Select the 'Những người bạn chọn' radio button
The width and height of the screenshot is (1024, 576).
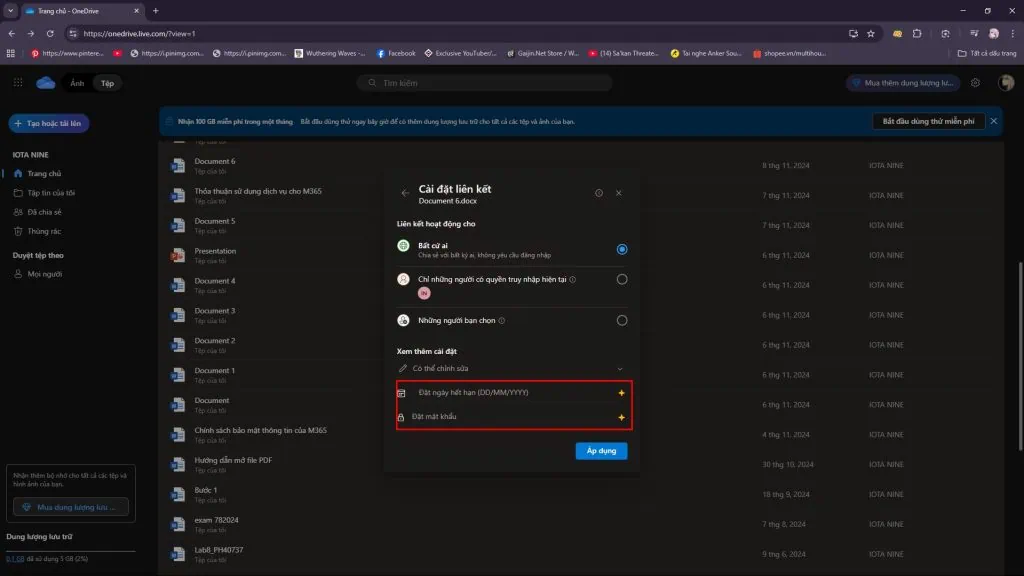(x=622, y=320)
